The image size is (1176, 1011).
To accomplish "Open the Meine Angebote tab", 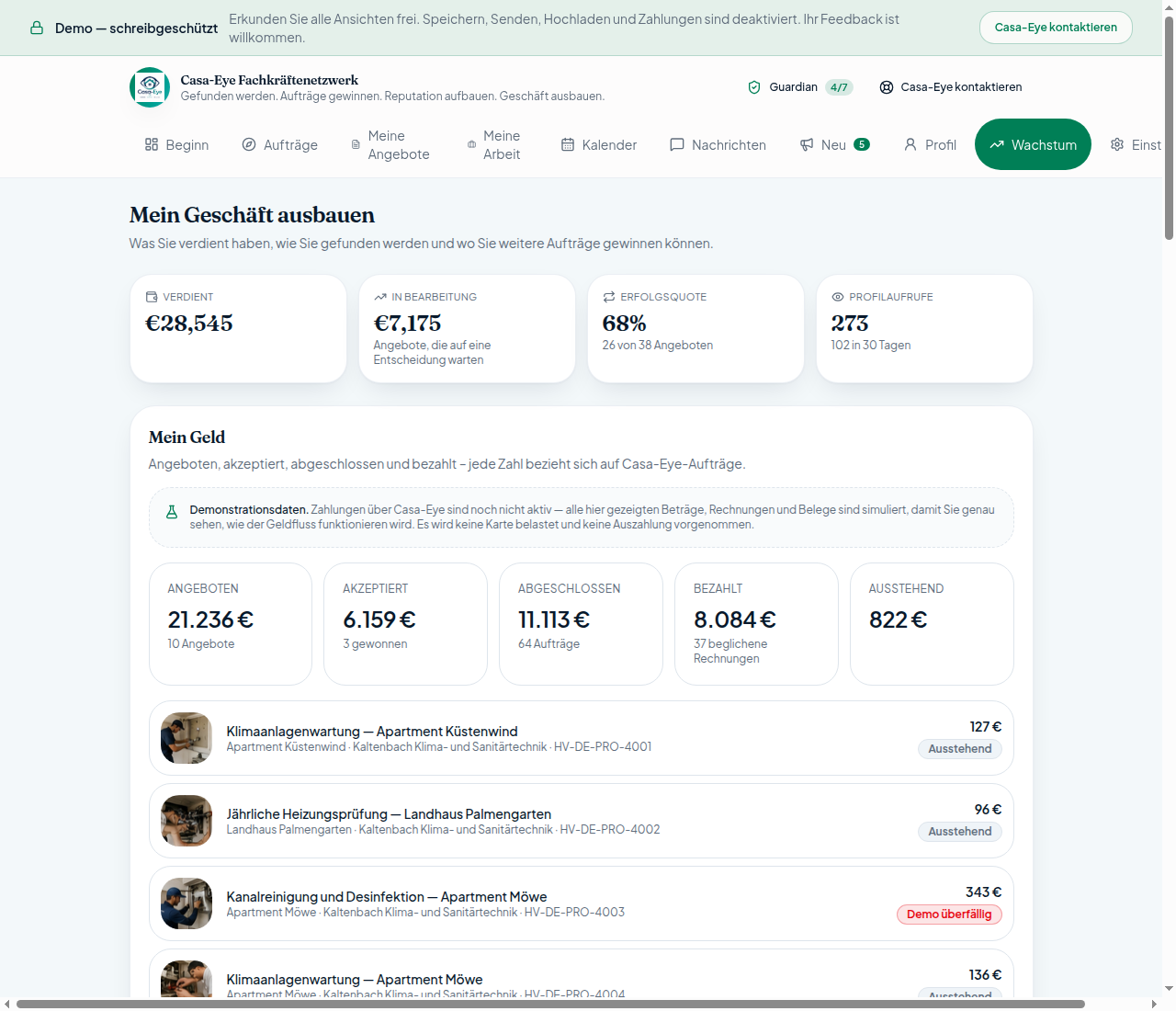I will (x=390, y=144).
